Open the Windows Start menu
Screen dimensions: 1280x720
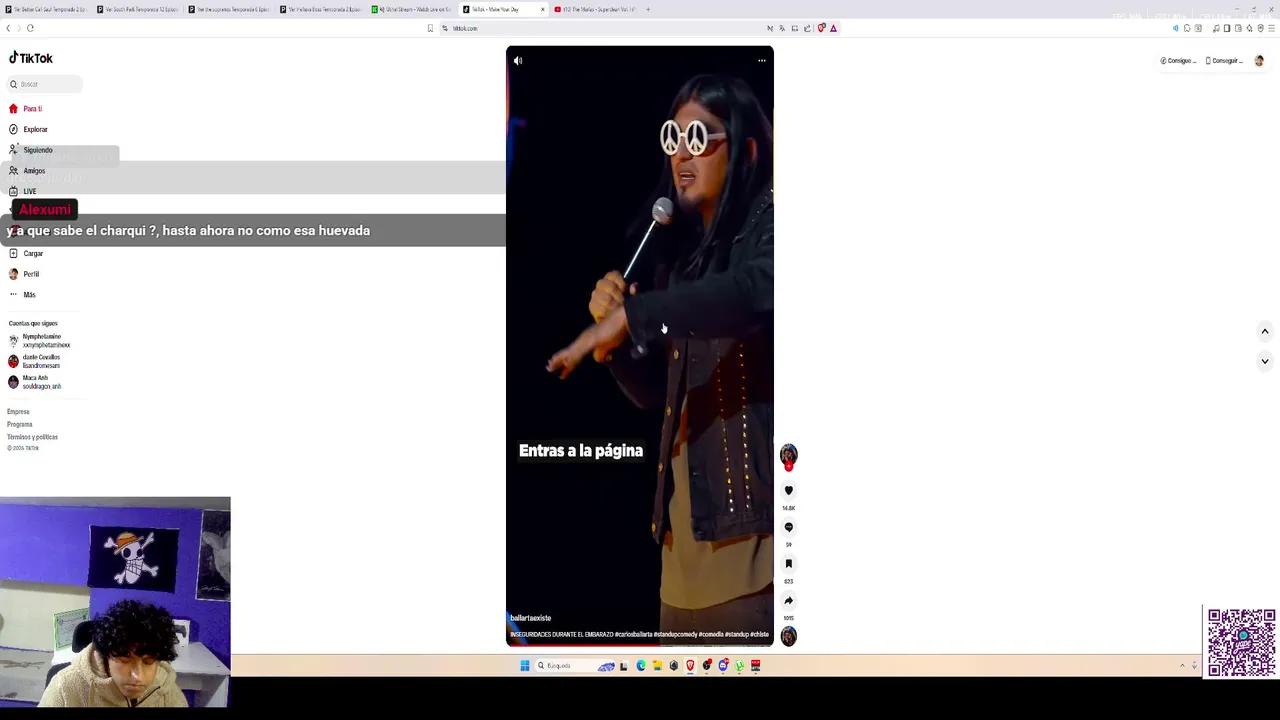(524, 666)
